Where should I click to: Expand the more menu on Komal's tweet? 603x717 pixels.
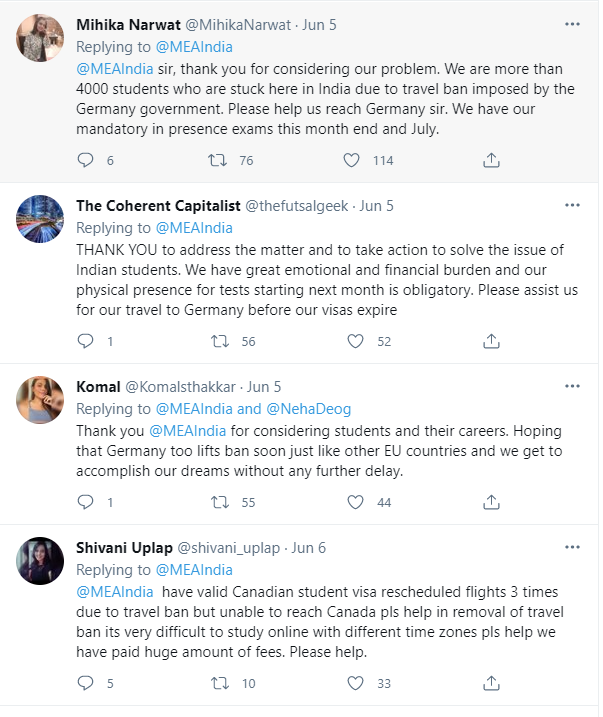[x=571, y=386]
